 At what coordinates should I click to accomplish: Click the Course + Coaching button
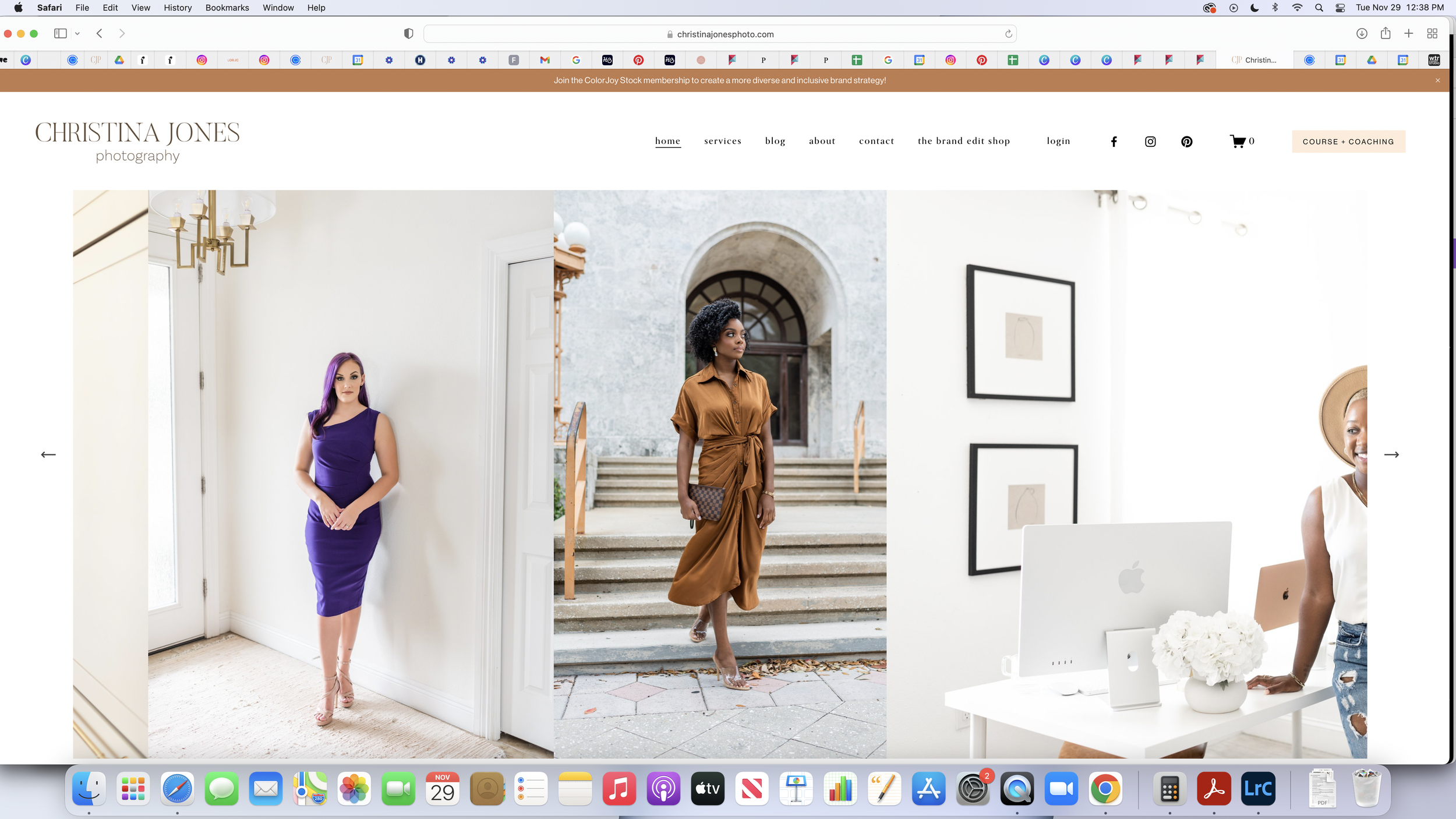(1348, 142)
